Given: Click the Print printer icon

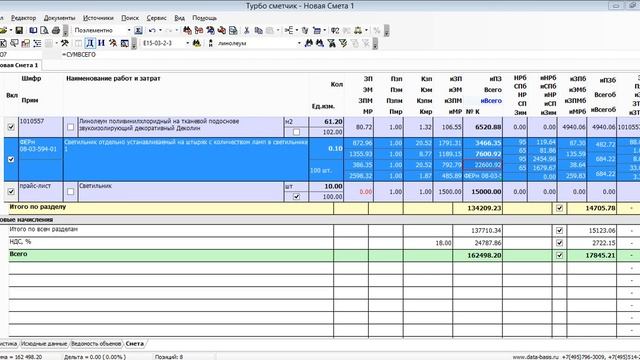Looking at the screenshot, I should click(x=56, y=30).
